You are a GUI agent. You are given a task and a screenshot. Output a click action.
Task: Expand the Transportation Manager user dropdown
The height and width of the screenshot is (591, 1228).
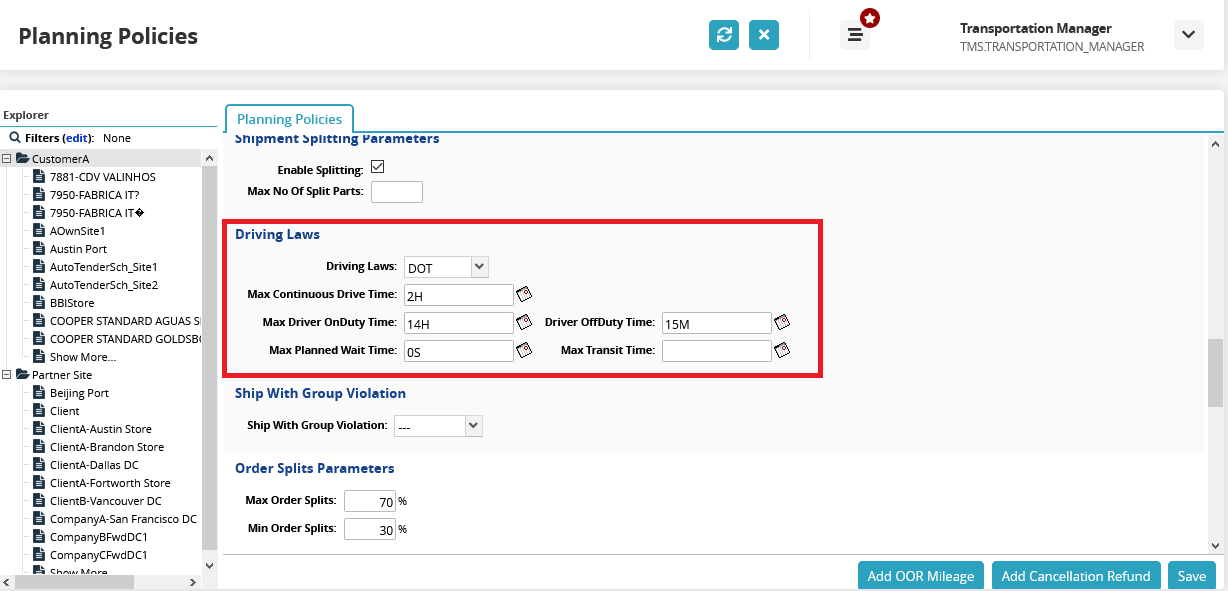click(1188, 35)
